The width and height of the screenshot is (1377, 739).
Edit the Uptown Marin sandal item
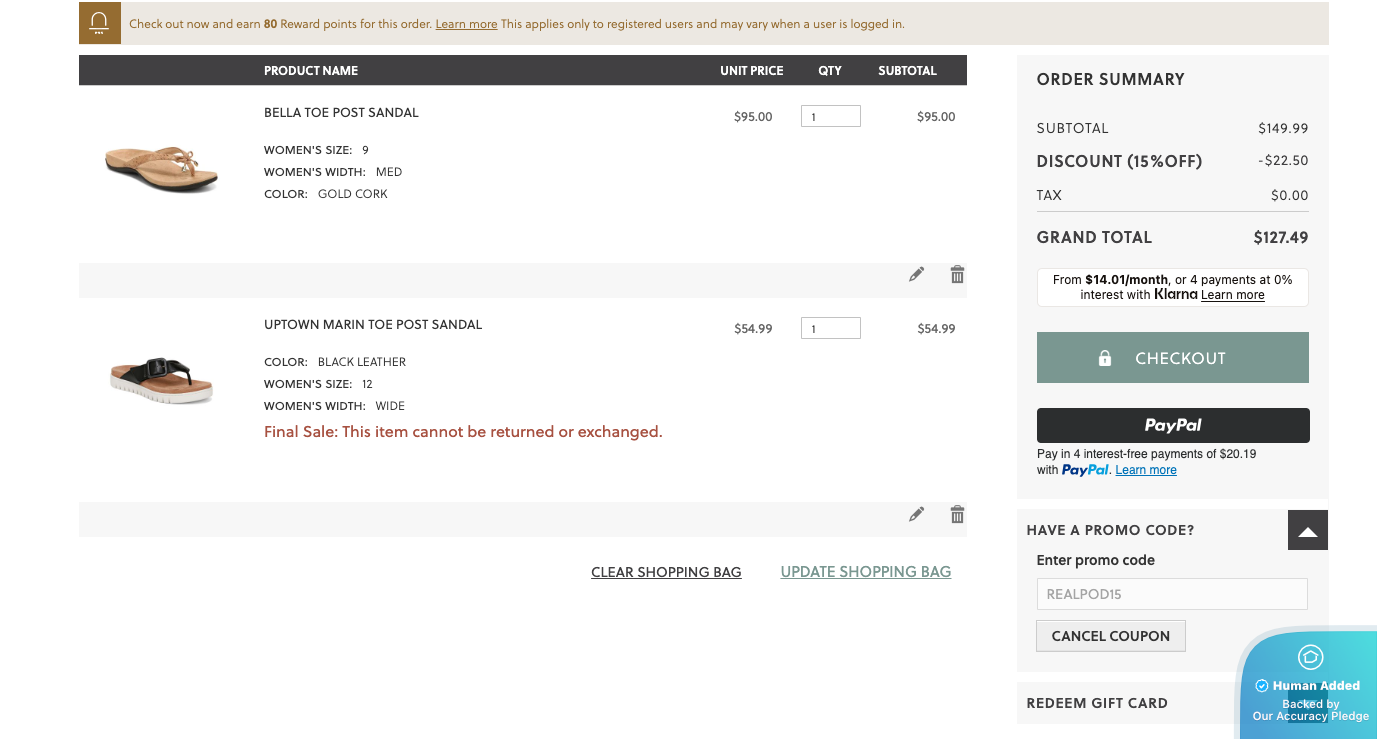(916, 514)
